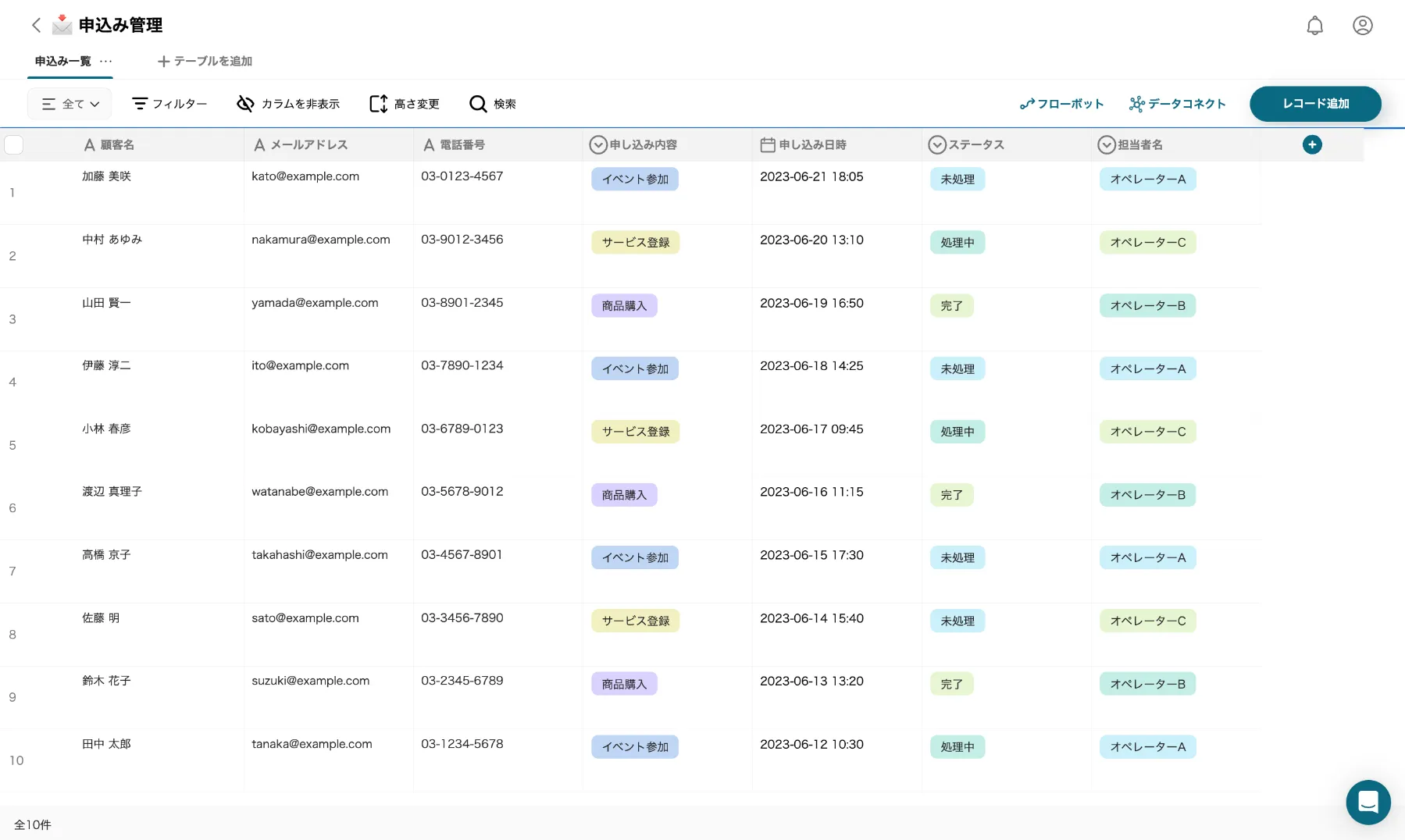Screen dimensions: 1405x840
Task: Click テーブルを追加 to add a table
Action: (x=205, y=61)
